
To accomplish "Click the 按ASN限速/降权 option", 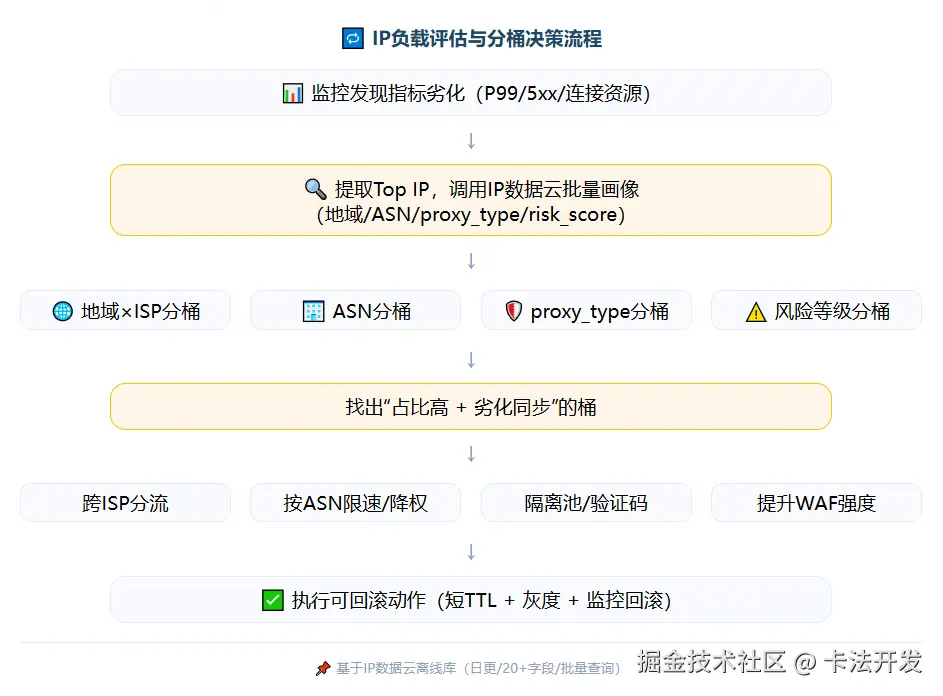I will [355, 503].
